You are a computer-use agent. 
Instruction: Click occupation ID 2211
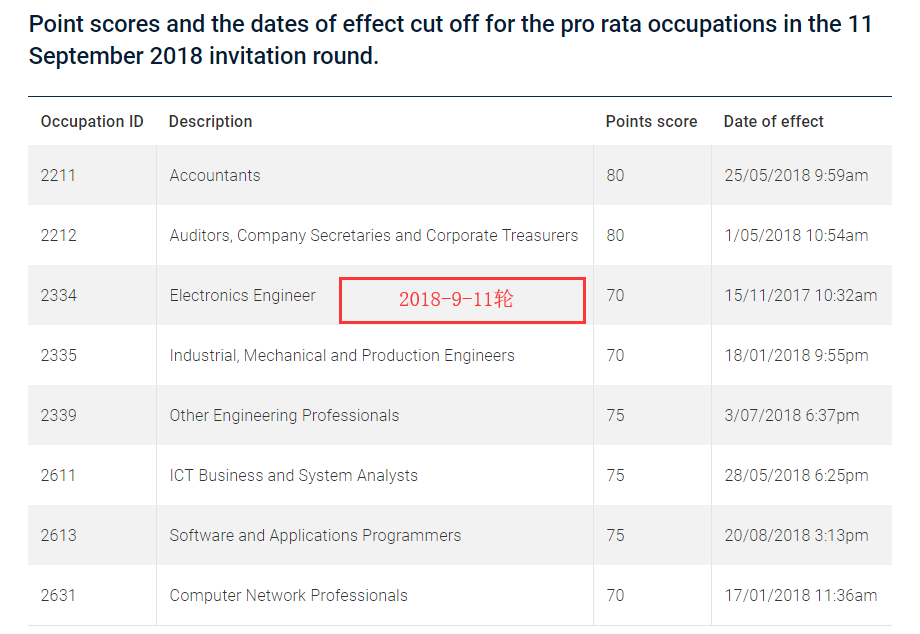pyautogui.click(x=58, y=176)
